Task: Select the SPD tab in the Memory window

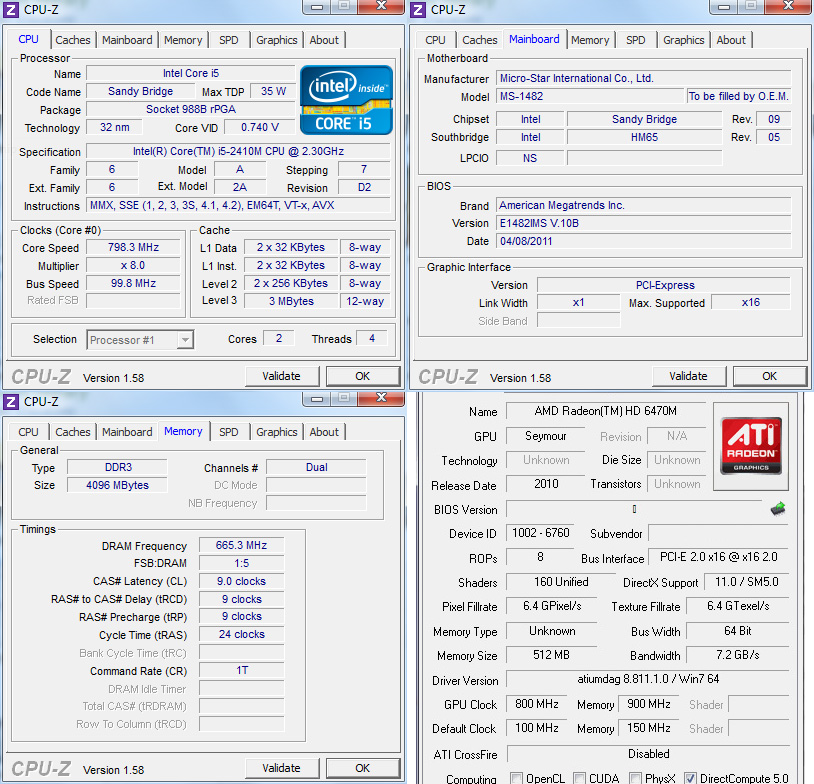Action: [x=228, y=432]
